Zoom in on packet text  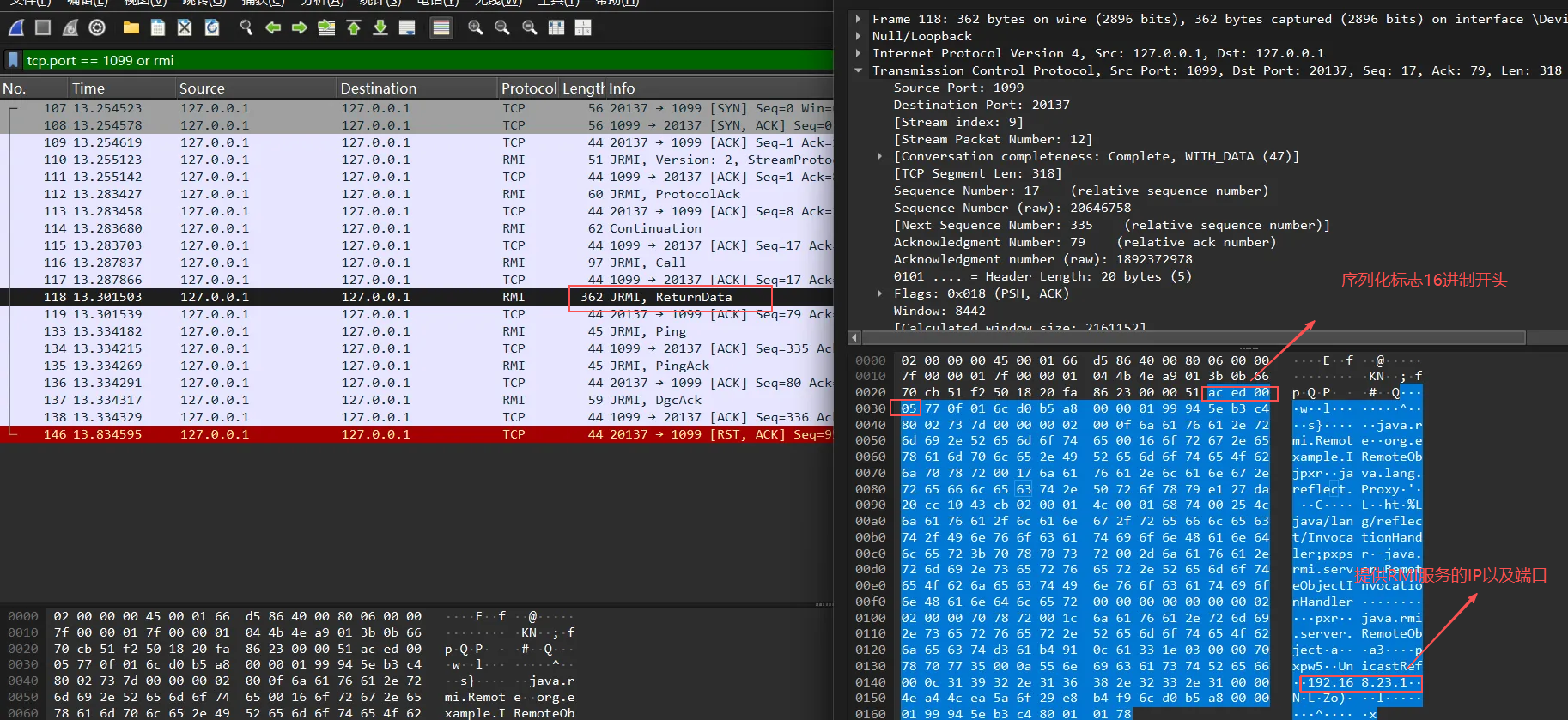click(475, 27)
